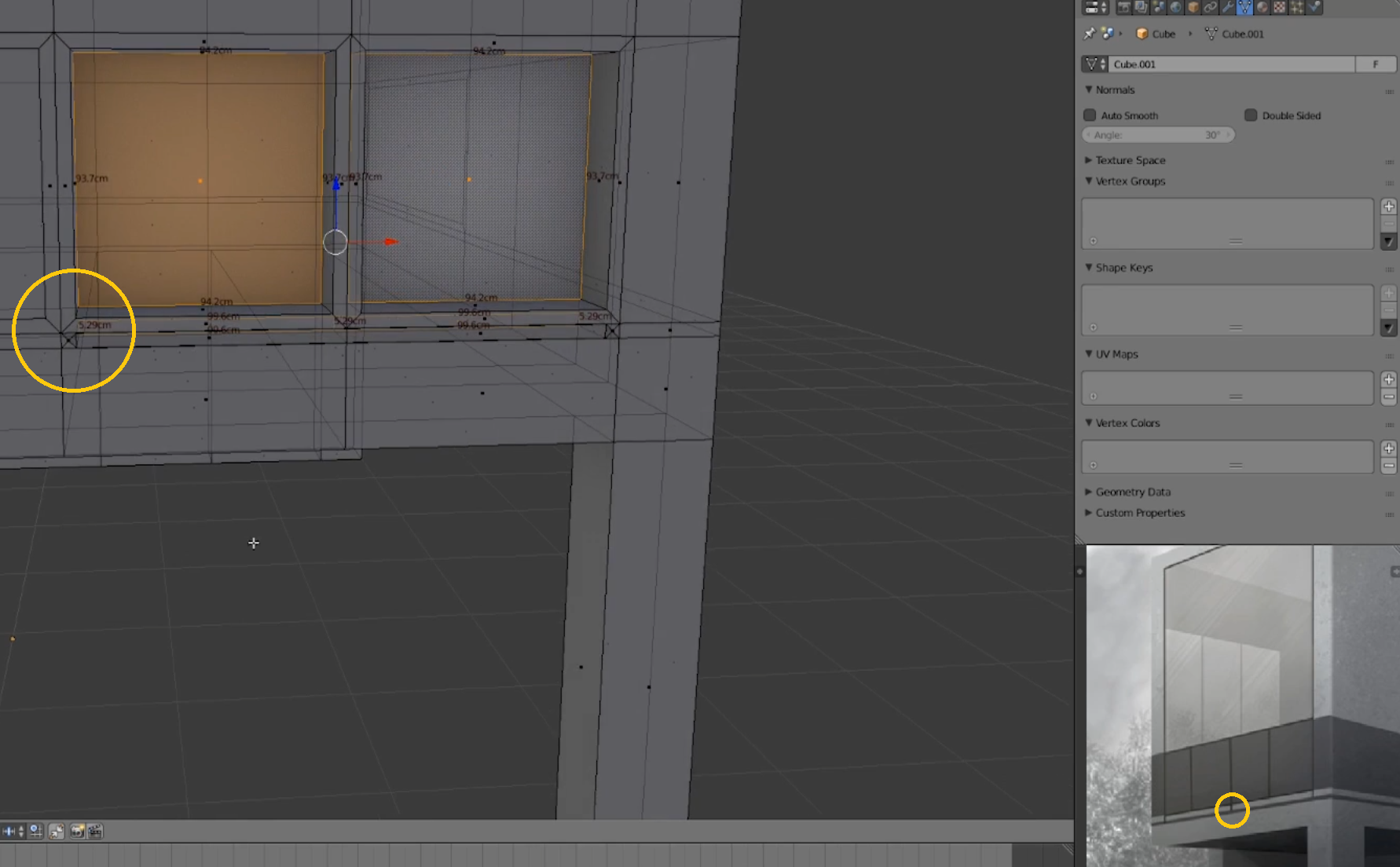Adjust the Angle slider under Normals
The height and width of the screenshot is (867, 1400).
[1157, 134]
